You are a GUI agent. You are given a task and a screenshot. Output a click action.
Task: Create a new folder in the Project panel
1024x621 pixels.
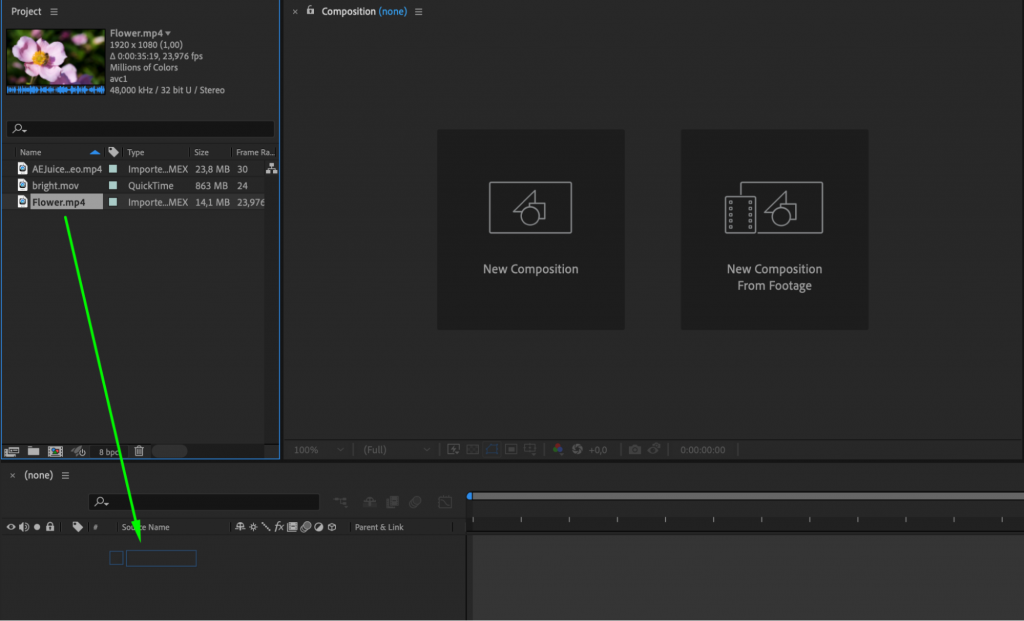point(33,451)
